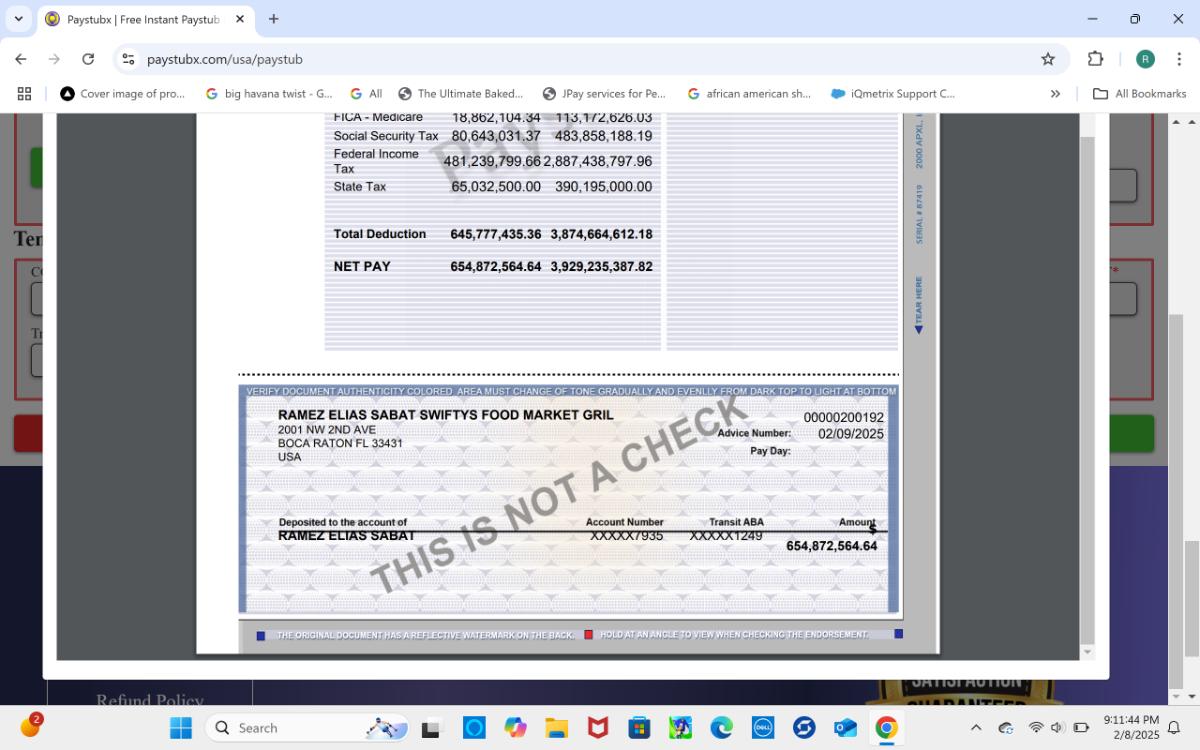This screenshot has height=750, width=1200.
Task: Click the paystub preview scroll-down arrow
Action: pyautogui.click(x=1087, y=652)
